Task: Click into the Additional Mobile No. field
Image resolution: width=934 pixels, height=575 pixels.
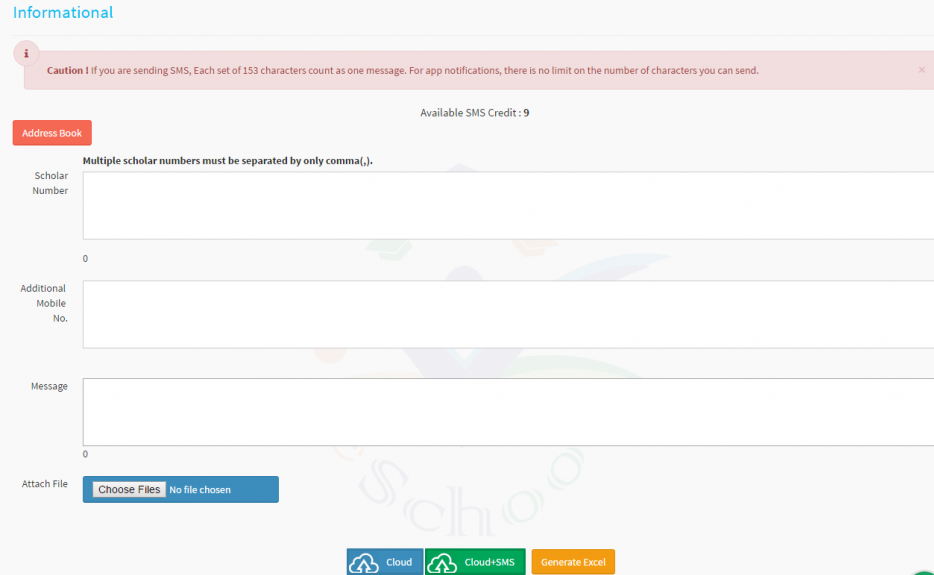Action: click(x=508, y=314)
